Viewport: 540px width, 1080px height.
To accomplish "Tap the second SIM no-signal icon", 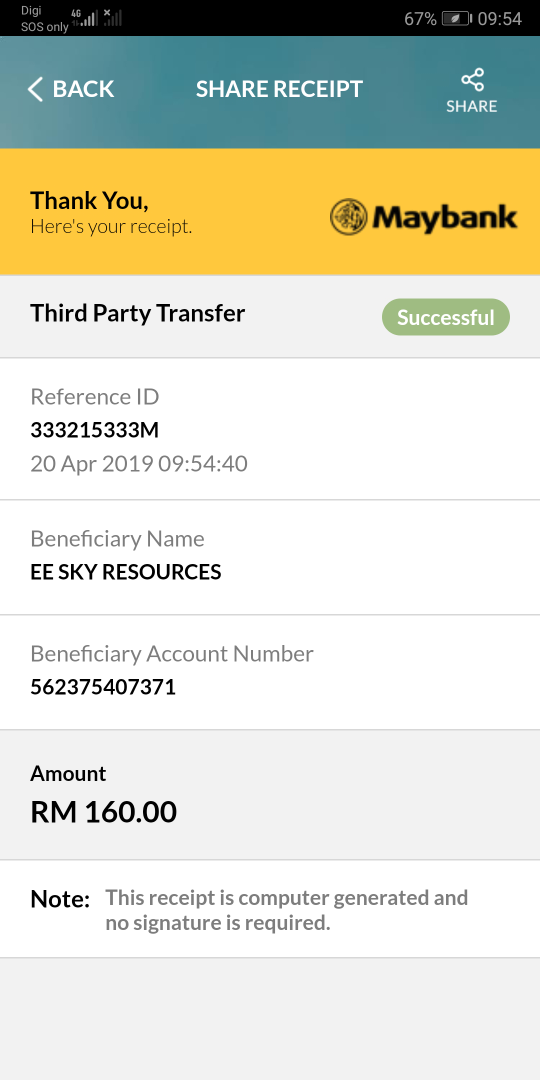I will (112, 17).
